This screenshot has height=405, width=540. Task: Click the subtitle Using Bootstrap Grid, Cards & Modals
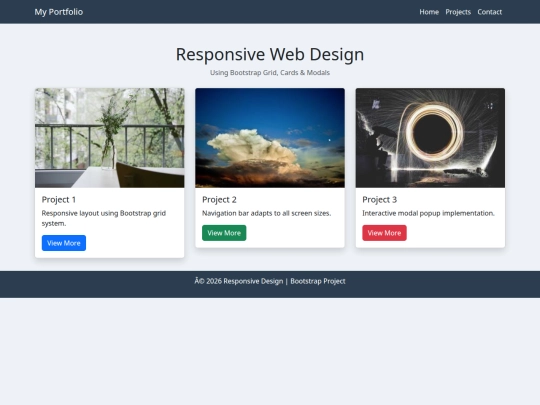pos(270,73)
